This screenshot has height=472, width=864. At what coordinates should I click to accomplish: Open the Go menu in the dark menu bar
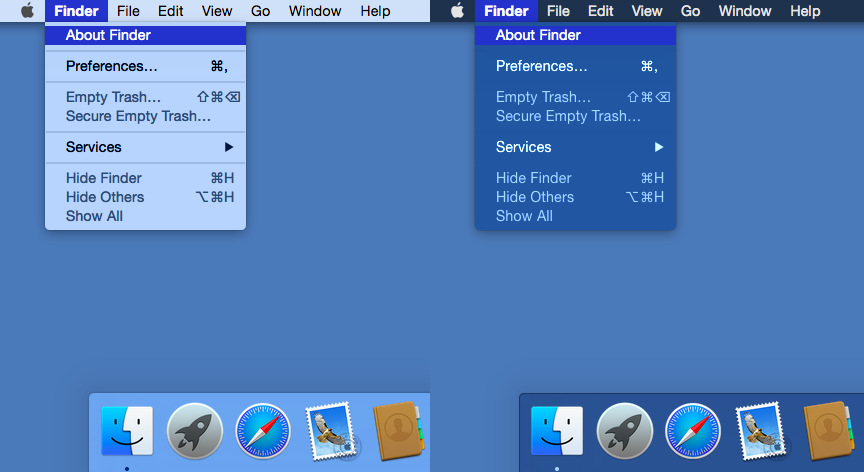[x=690, y=11]
